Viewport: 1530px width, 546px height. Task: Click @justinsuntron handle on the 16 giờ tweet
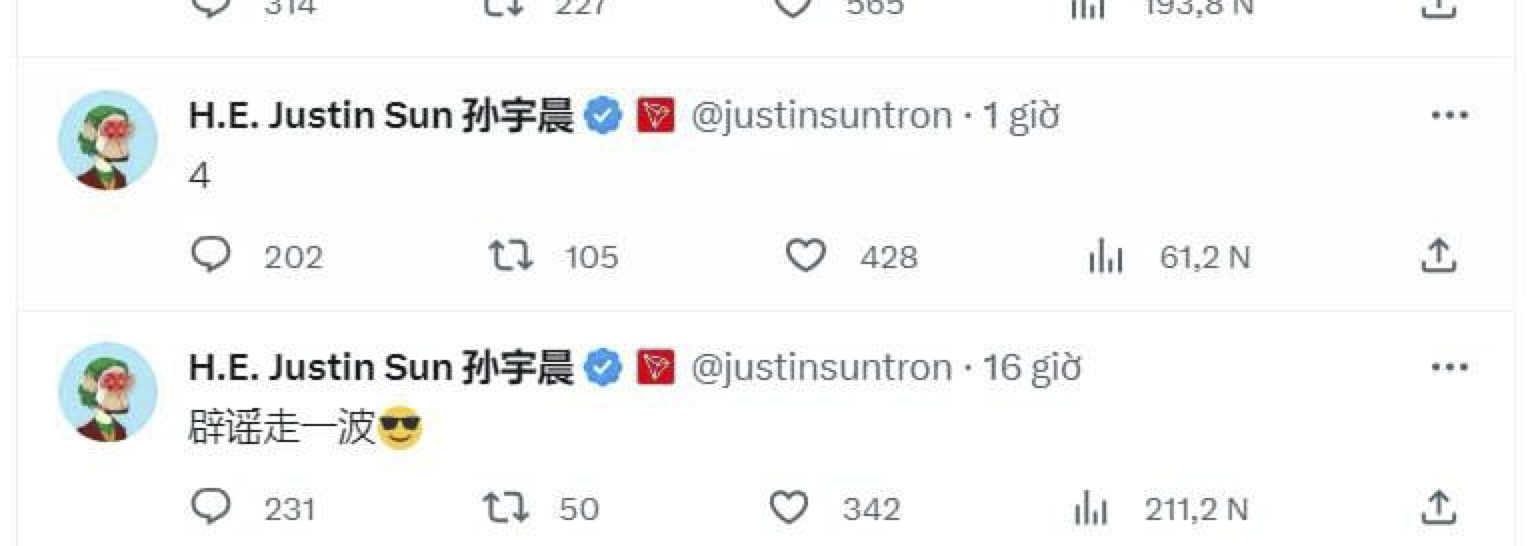821,368
